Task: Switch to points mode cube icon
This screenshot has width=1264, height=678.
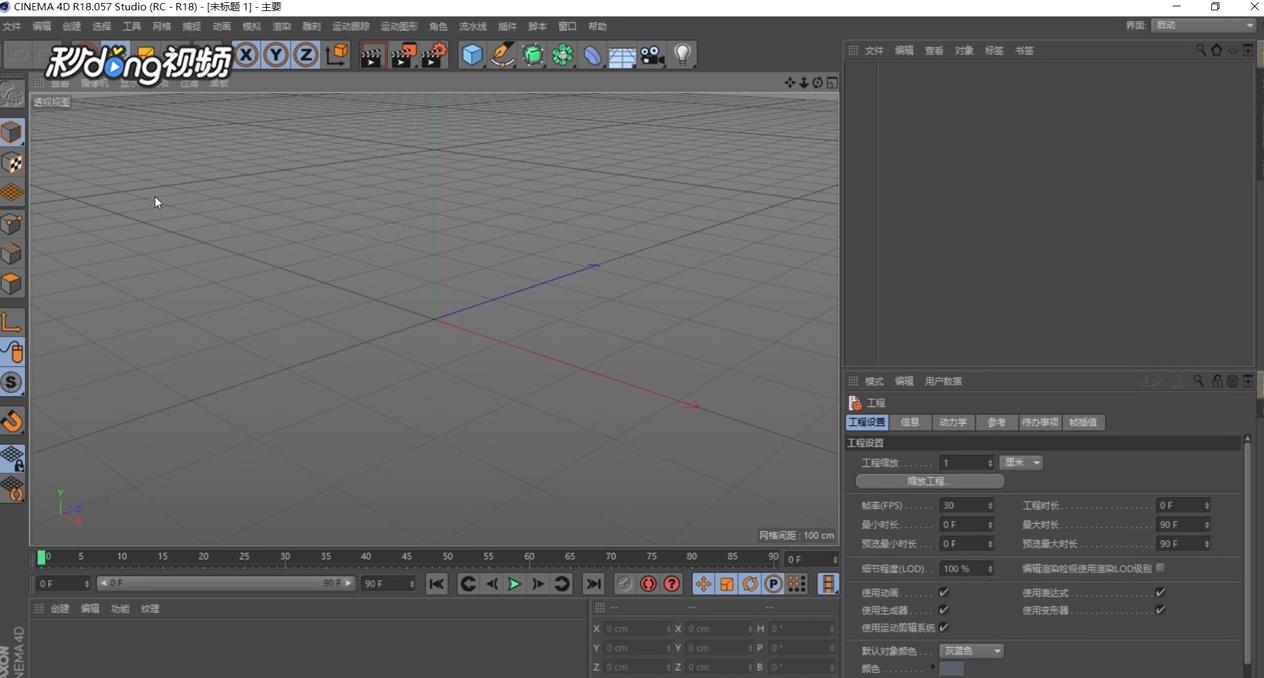Action: point(12,224)
